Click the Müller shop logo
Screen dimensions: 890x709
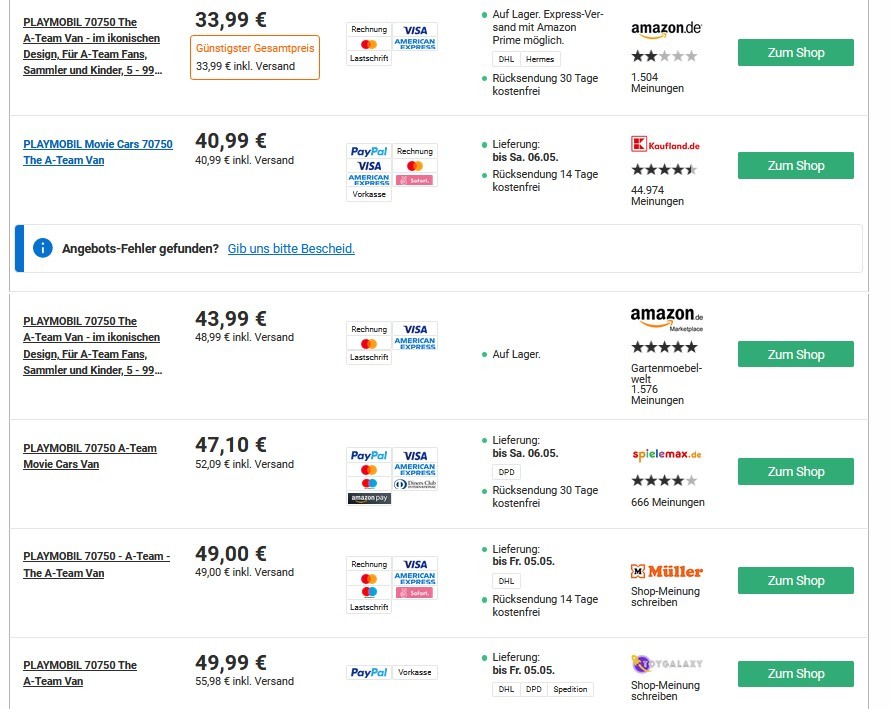667,571
